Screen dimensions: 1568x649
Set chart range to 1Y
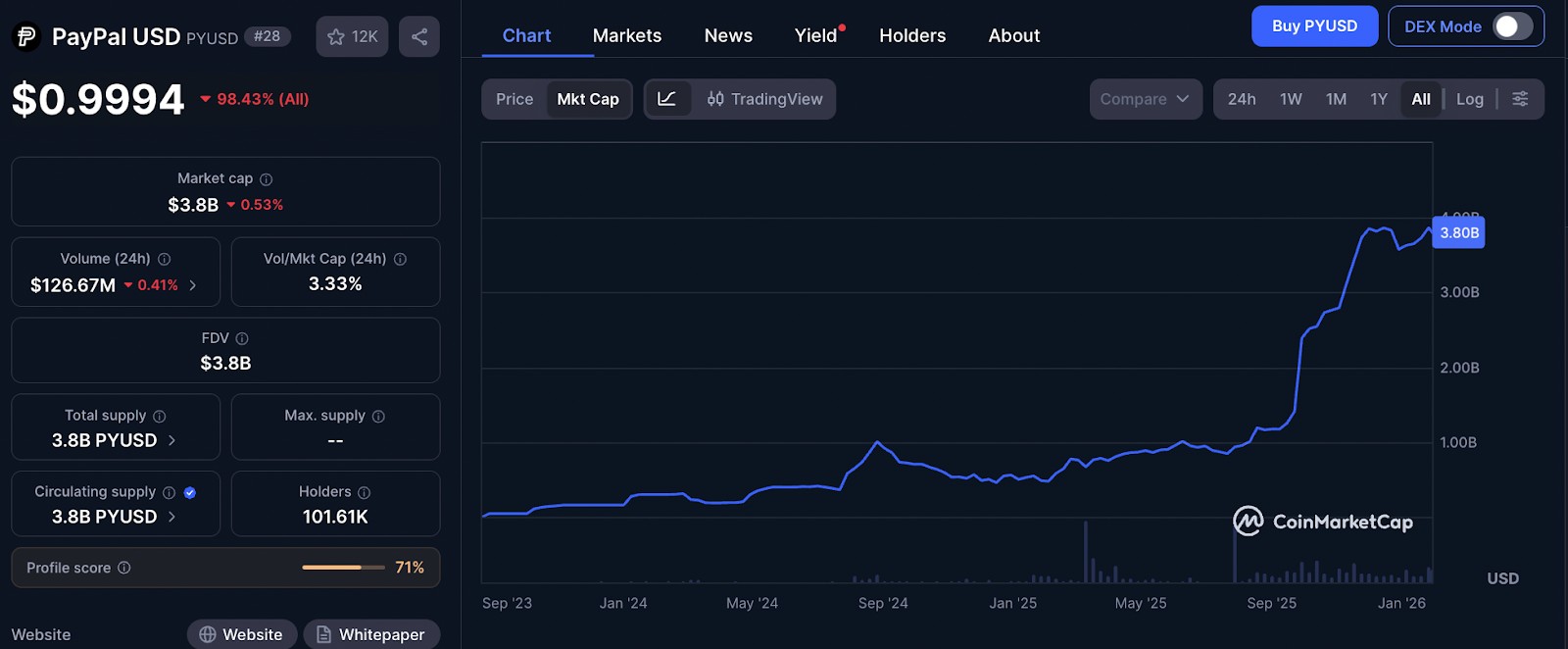pos(1379,99)
